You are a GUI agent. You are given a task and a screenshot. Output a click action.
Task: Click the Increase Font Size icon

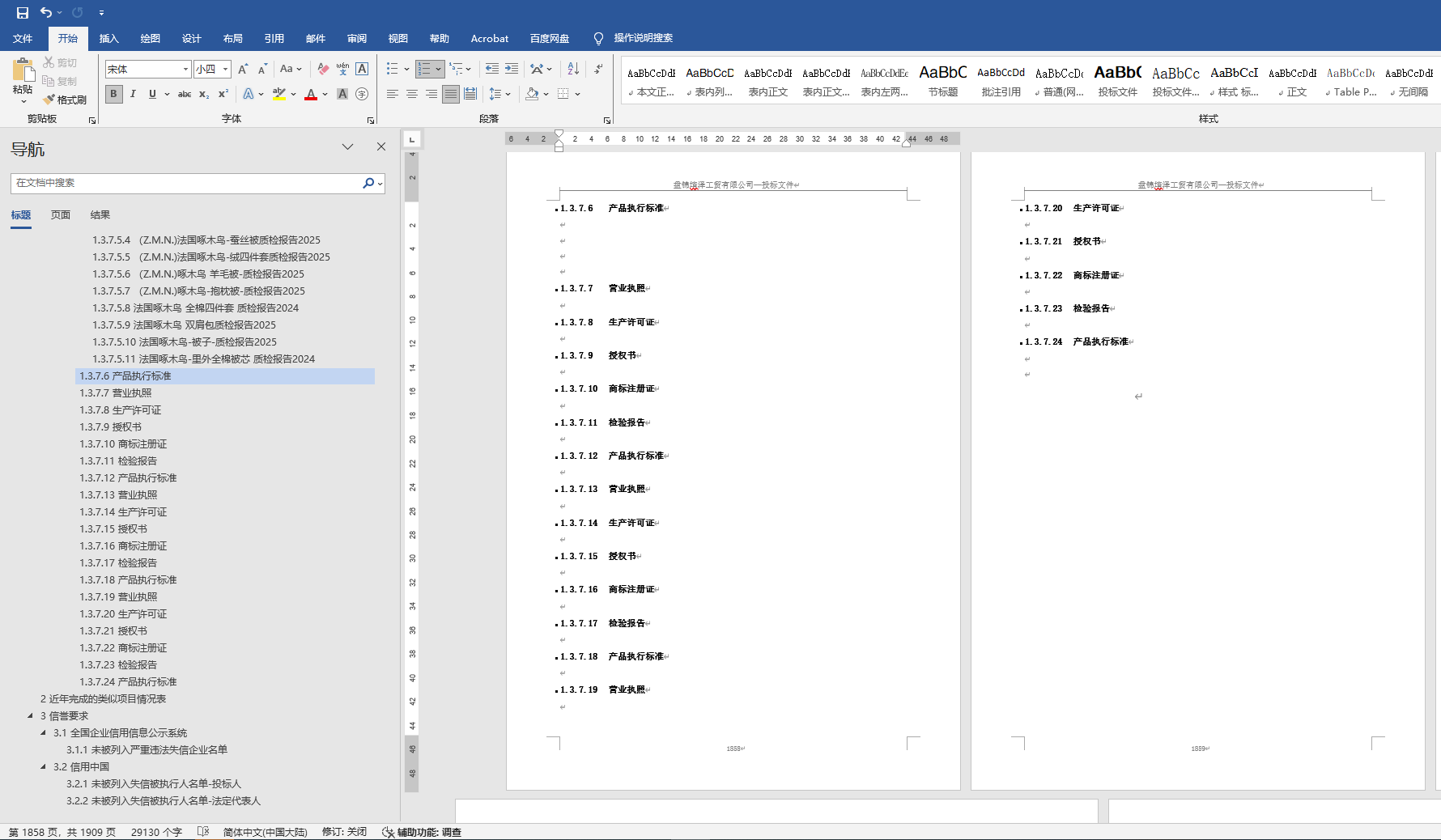click(243, 70)
